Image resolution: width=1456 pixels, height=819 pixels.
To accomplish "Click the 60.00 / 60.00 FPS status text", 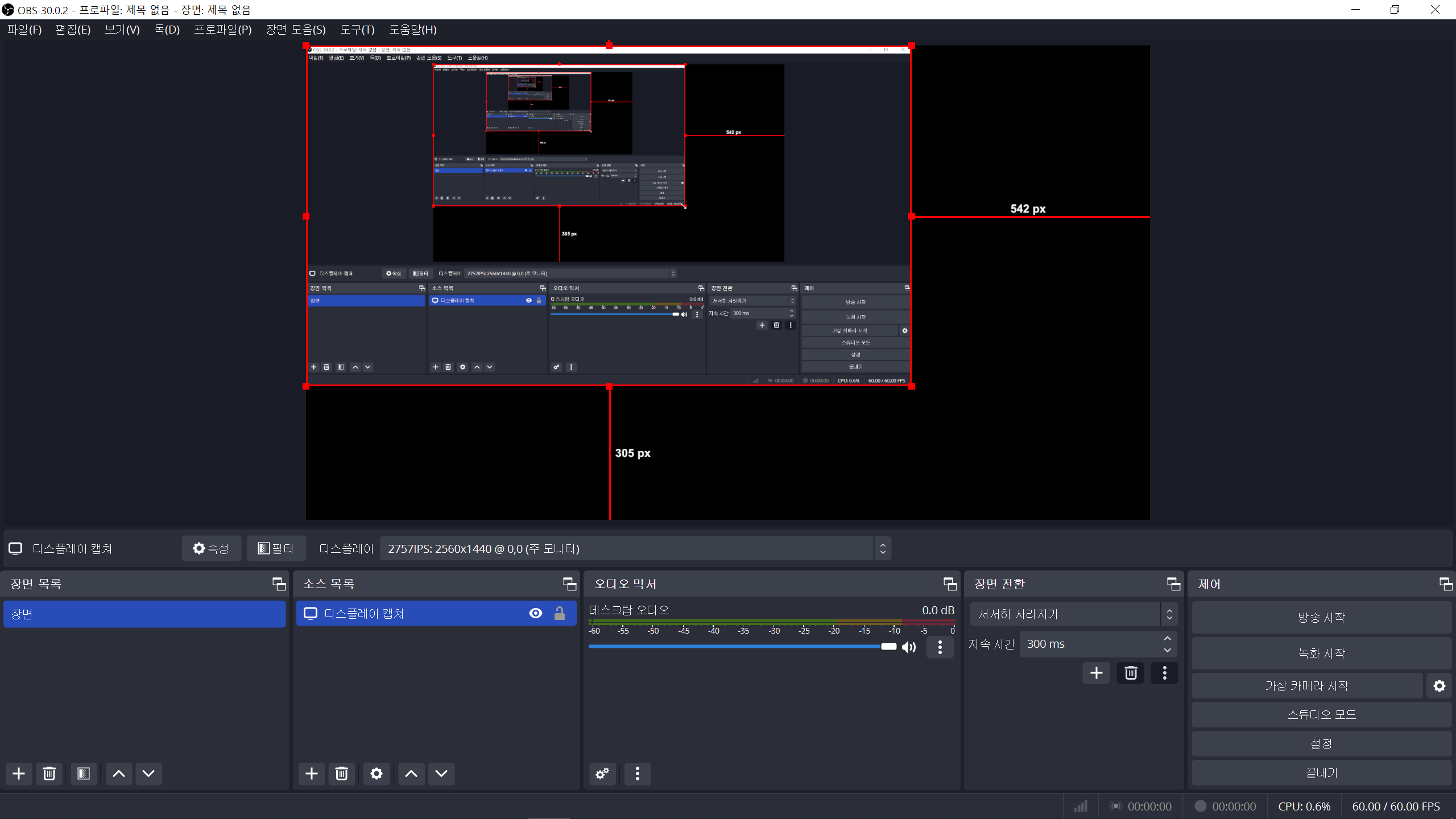I will (1396, 806).
